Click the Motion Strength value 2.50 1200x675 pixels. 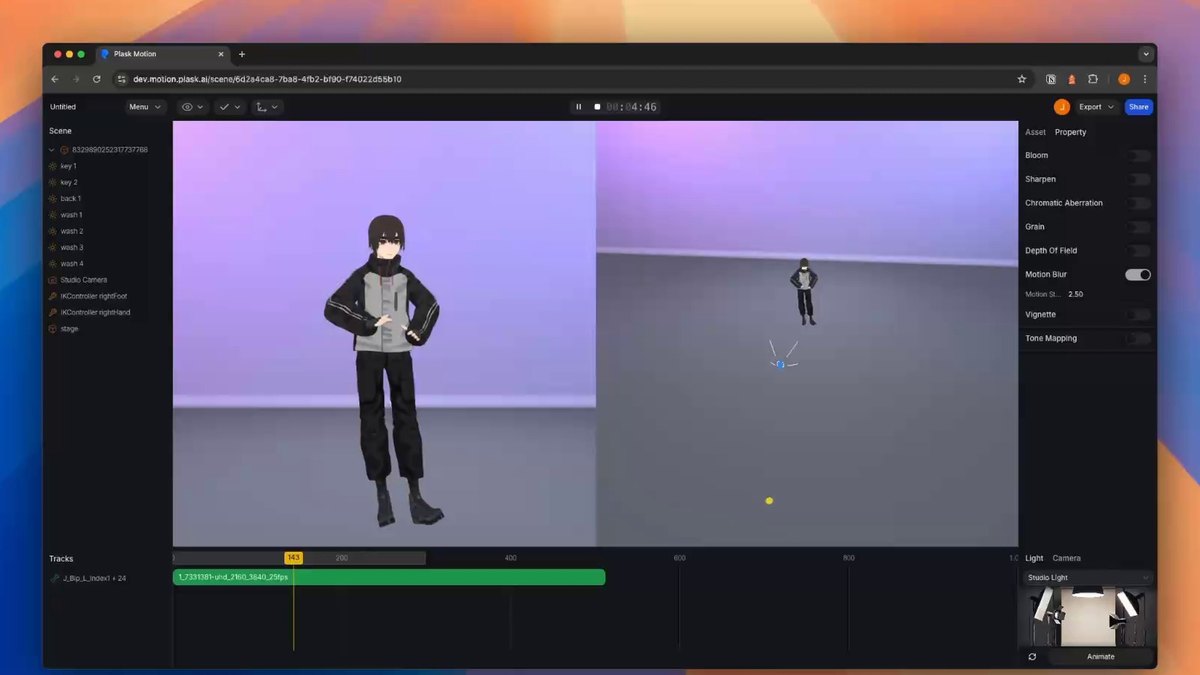[x=1076, y=295]
